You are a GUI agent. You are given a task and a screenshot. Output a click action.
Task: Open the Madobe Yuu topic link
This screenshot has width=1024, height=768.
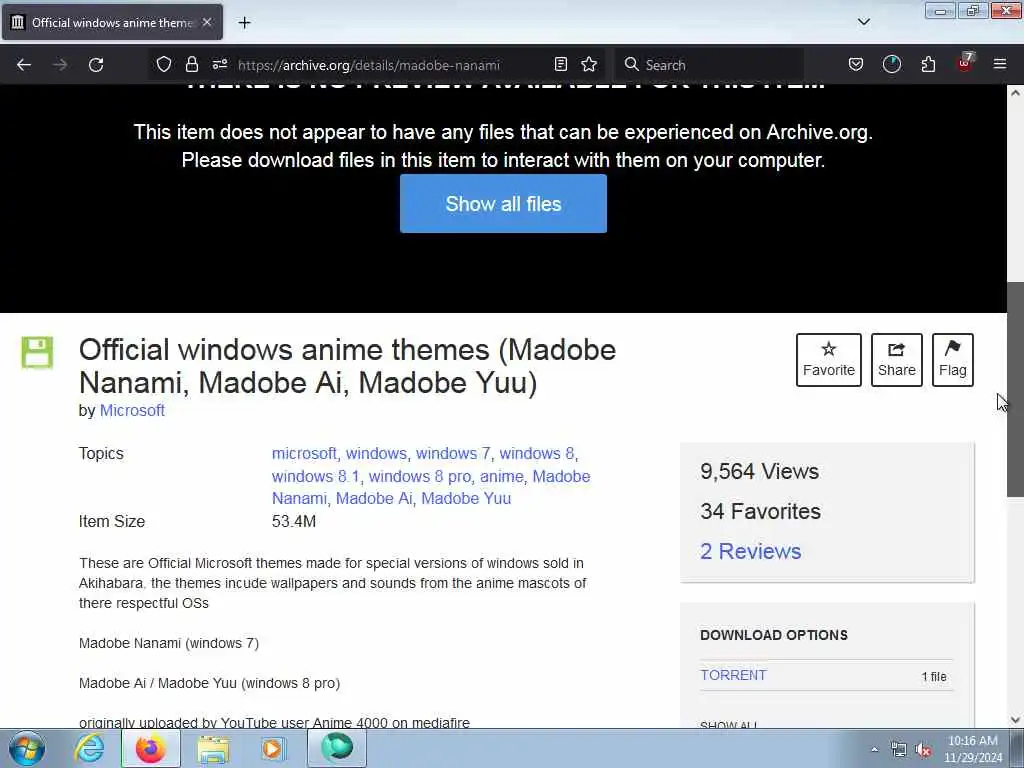tap(466, 498)
